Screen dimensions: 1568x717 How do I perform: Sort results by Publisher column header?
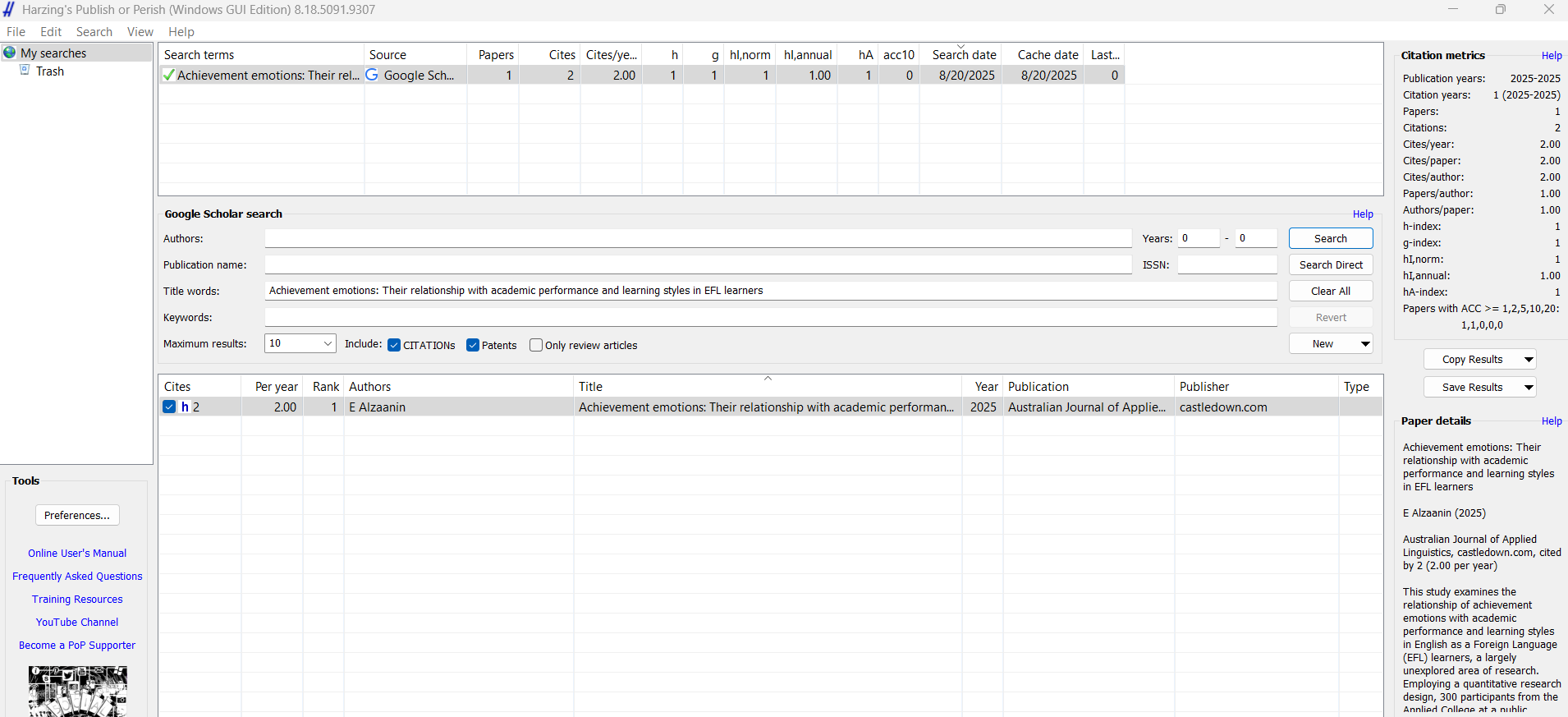point(1257,386)
